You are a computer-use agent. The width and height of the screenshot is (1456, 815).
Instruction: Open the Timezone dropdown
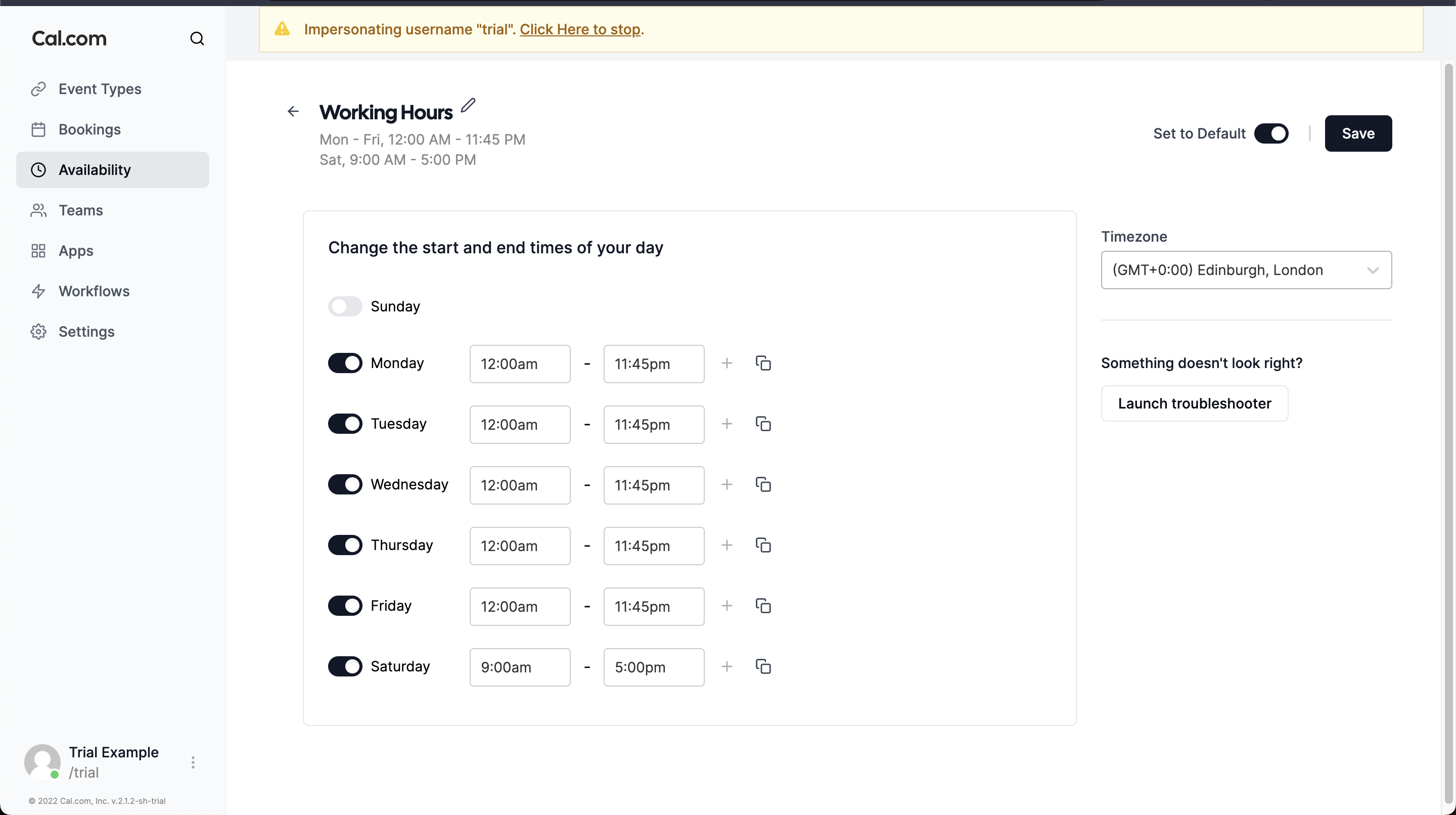pyautogui.click(x=1246, y=269)
